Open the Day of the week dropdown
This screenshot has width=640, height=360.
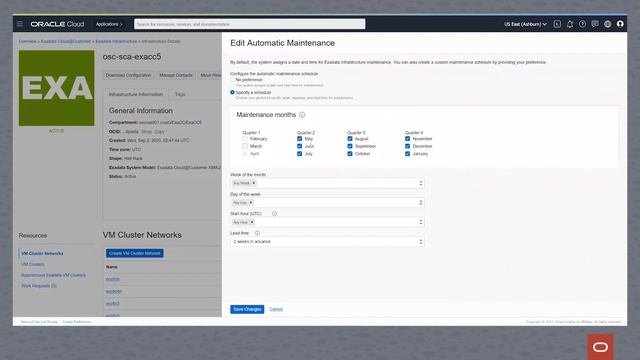[x=327, y=203]
